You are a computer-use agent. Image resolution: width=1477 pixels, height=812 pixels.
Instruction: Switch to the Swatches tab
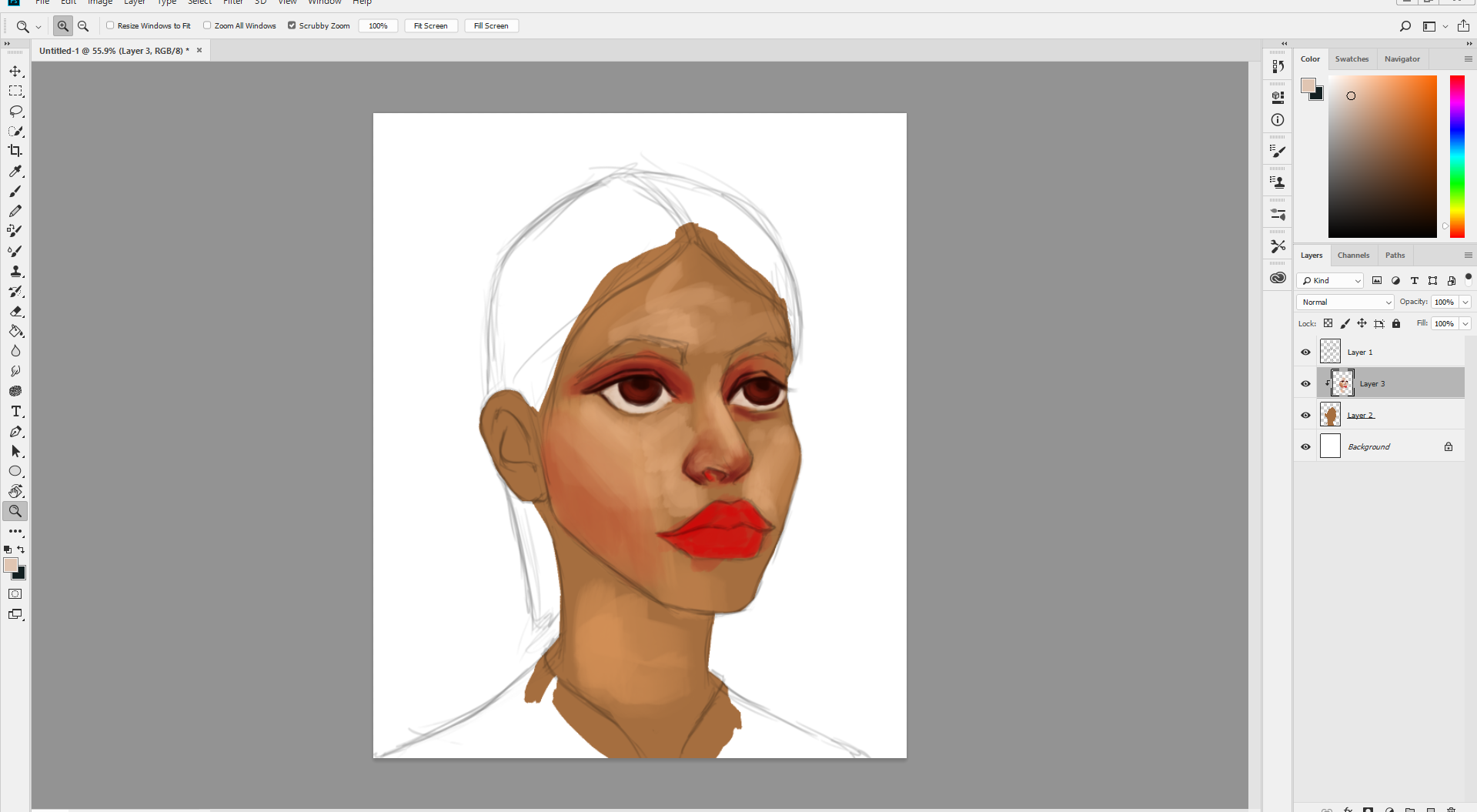point(1352,58)
